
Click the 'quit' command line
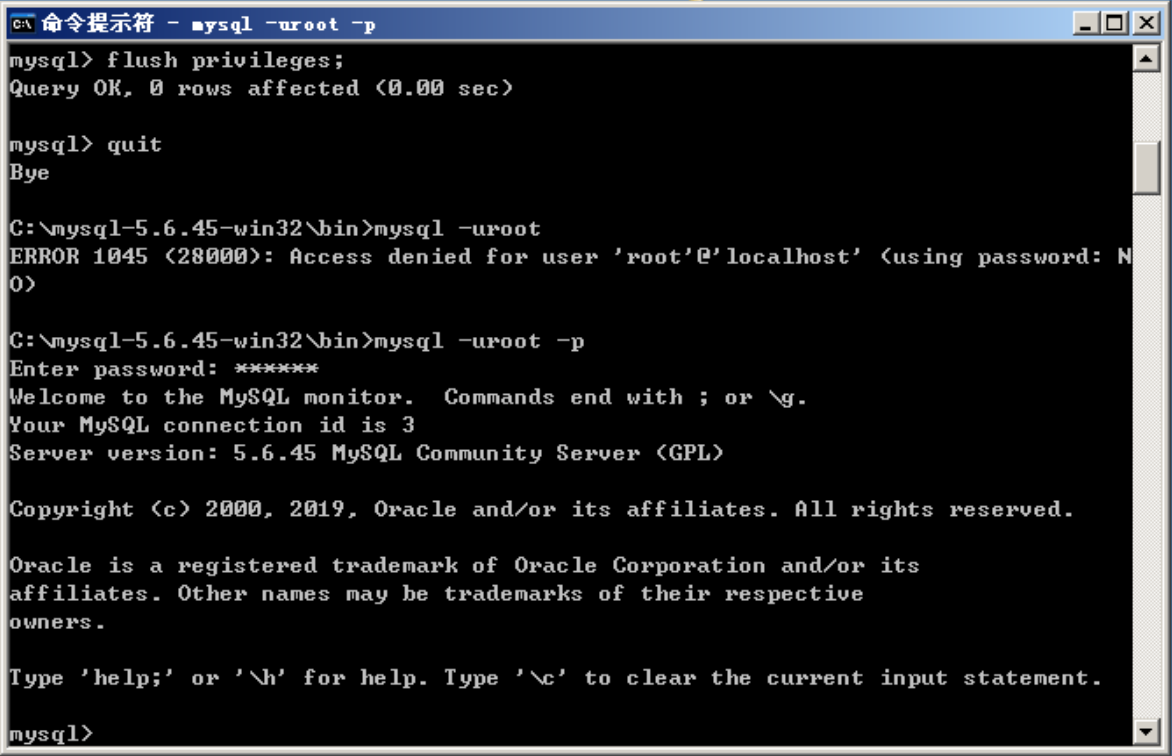(x=85, y=144)
